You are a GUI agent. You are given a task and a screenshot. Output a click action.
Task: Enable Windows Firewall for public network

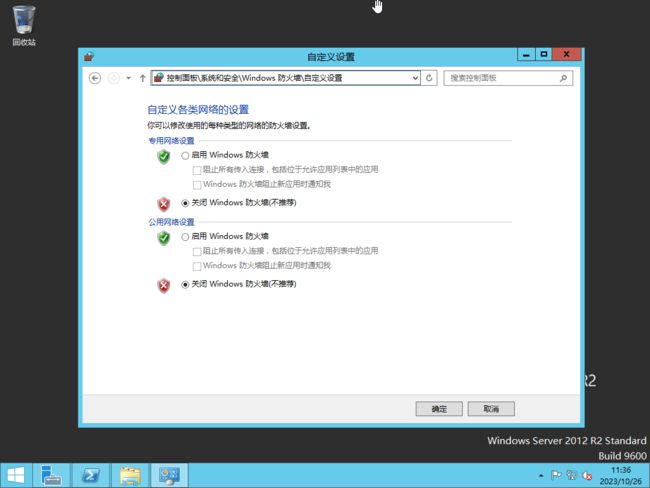pos(185,237)
